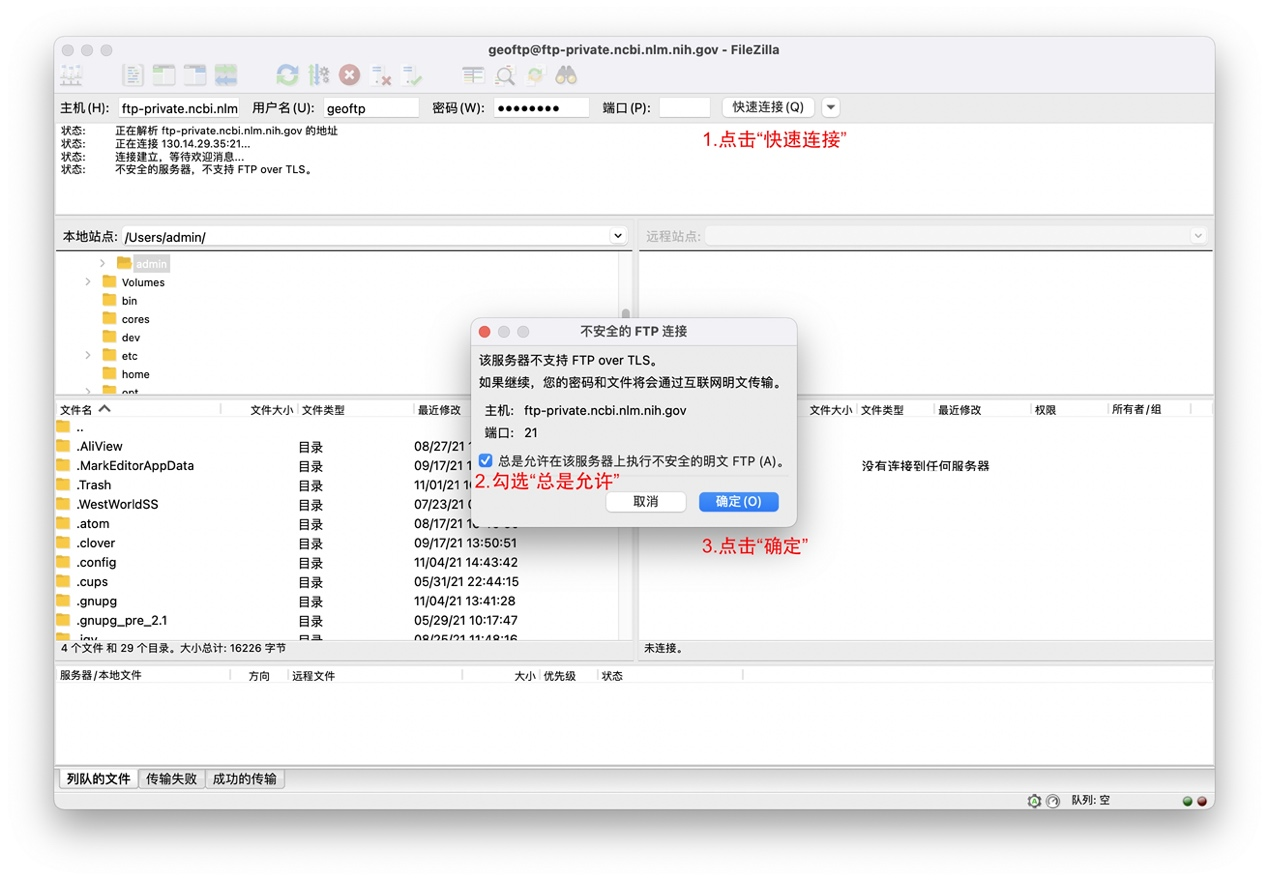This screenshot has height=881, width=1269.
Task: Open the quick connect dropdown arrow
Action: (x=830, y=107)
